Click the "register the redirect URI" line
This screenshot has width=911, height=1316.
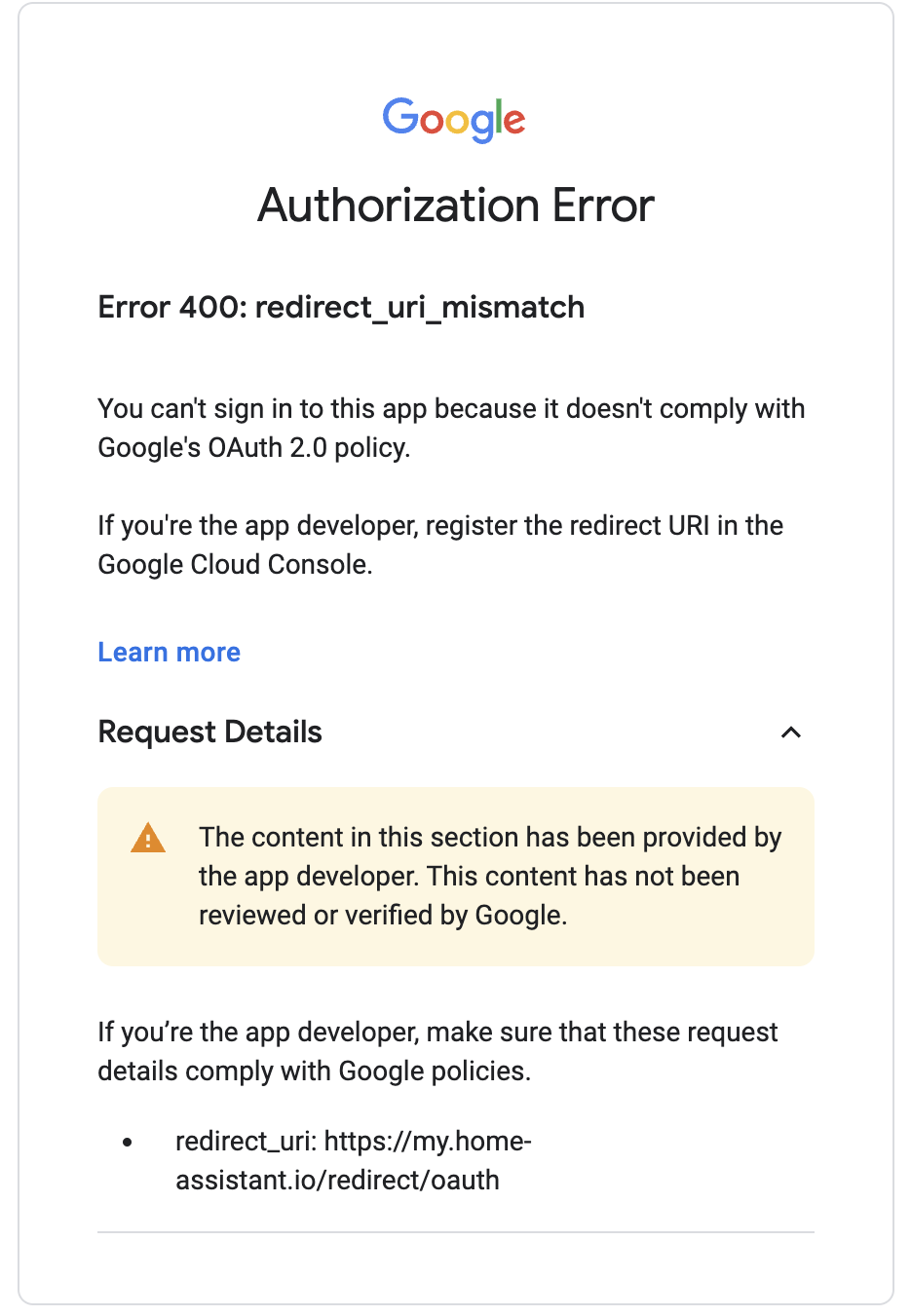click(x=440, y=525)
